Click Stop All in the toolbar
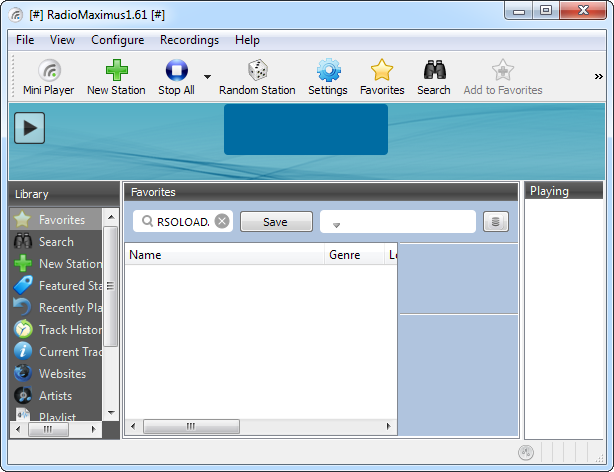This screenshot has height=472, width=614. coord(177,77)
